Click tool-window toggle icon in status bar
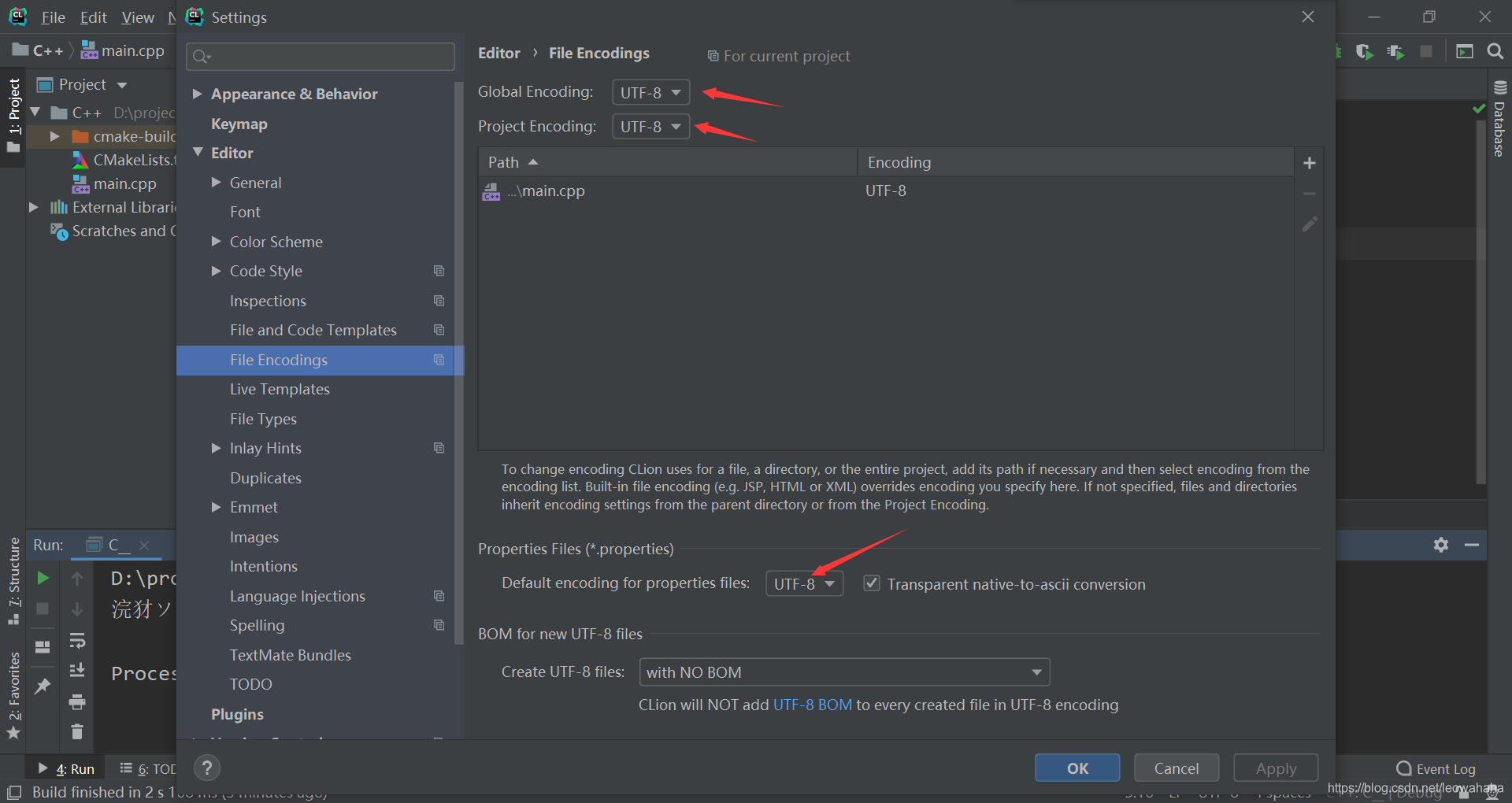Image resolution: width=1512 pixels, height=803 pixels. point(14,792)
